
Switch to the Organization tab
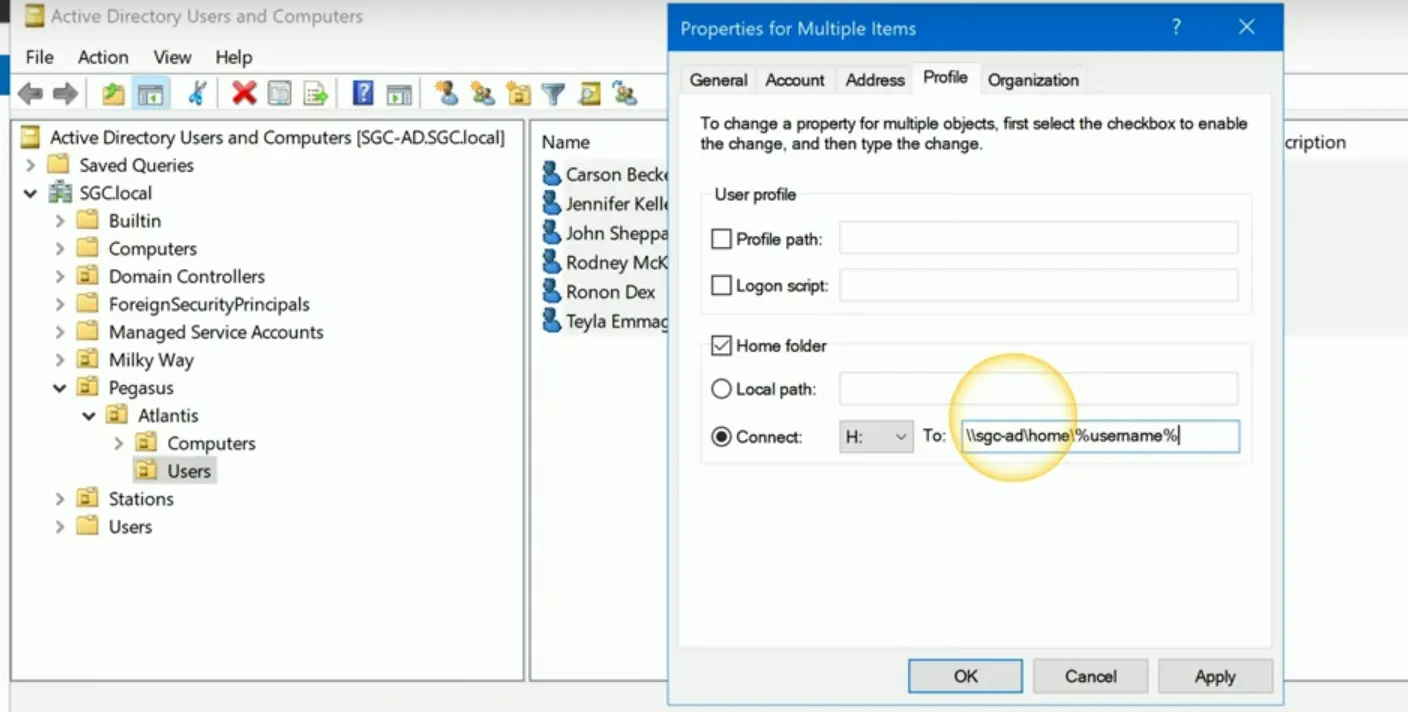pos(1033,80)
